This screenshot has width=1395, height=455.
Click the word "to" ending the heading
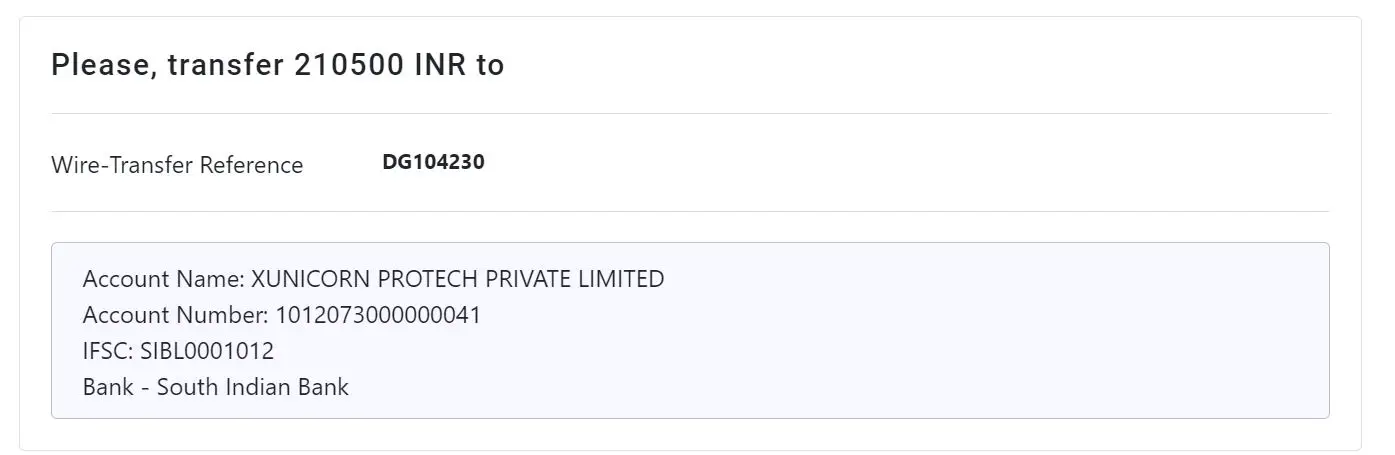[490, 65]
